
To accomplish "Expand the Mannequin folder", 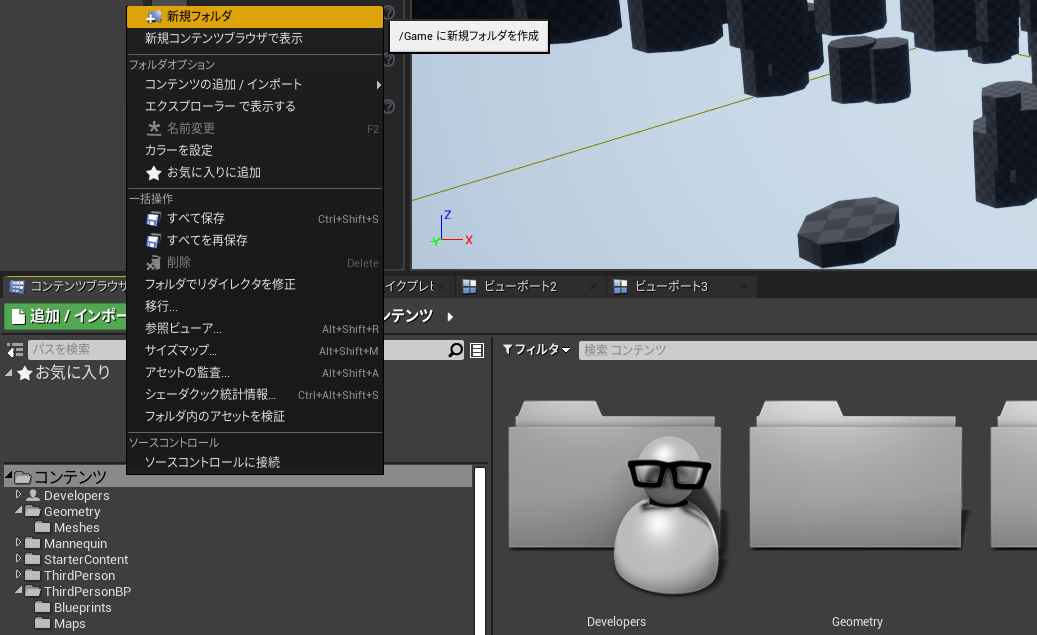I will (x=19, y=542).
